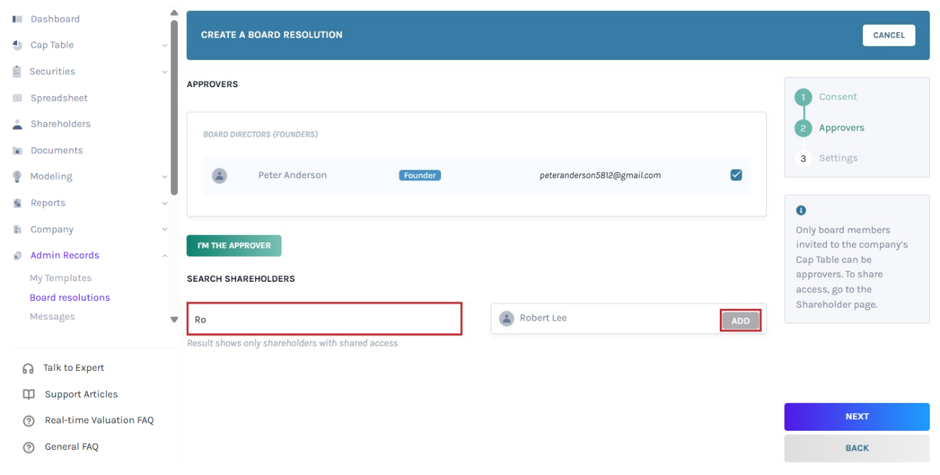Open Board resolutions in sidebar

coord(70,297)
